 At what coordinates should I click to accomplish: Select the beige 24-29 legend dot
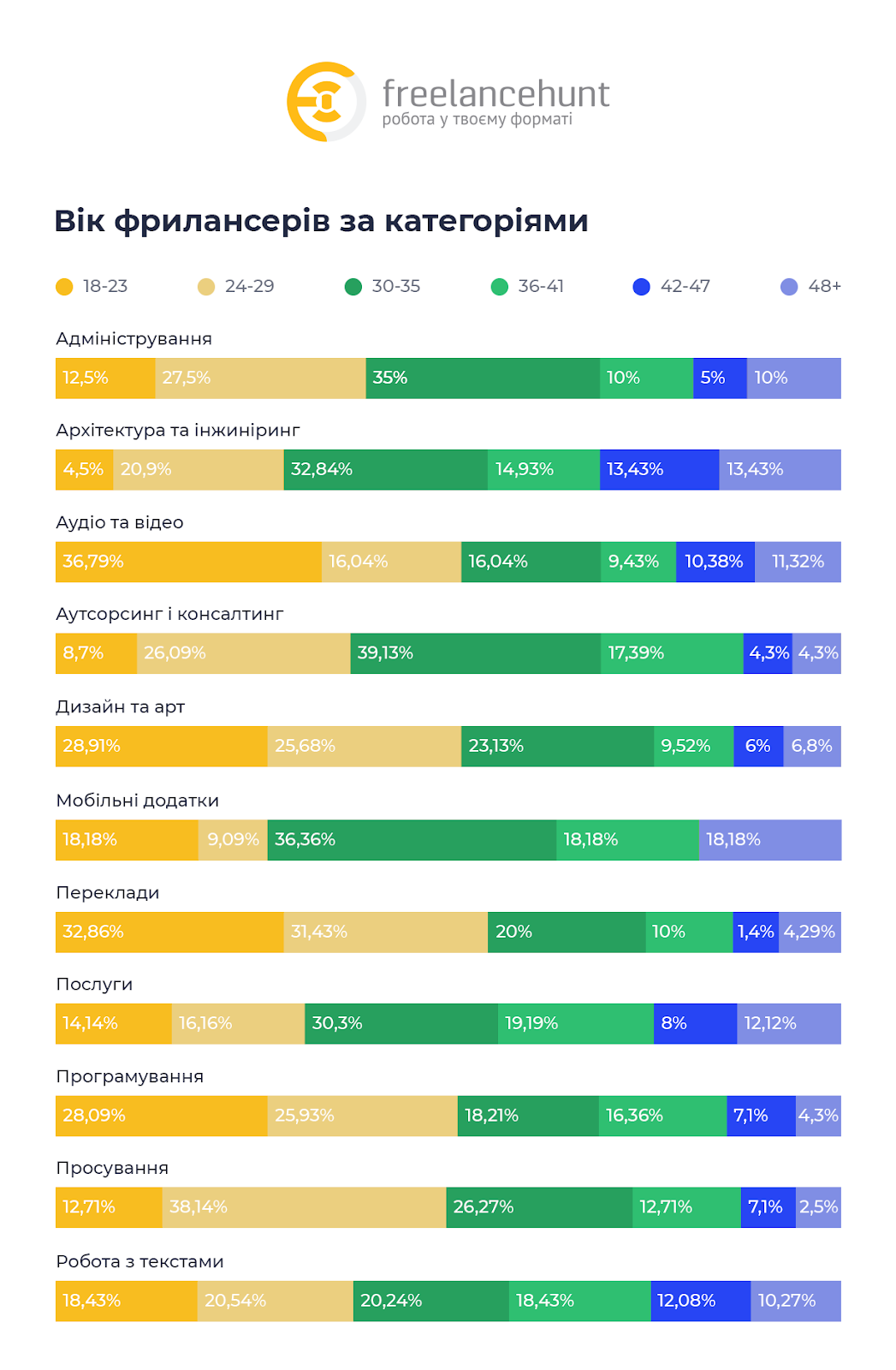click(206, 287)
